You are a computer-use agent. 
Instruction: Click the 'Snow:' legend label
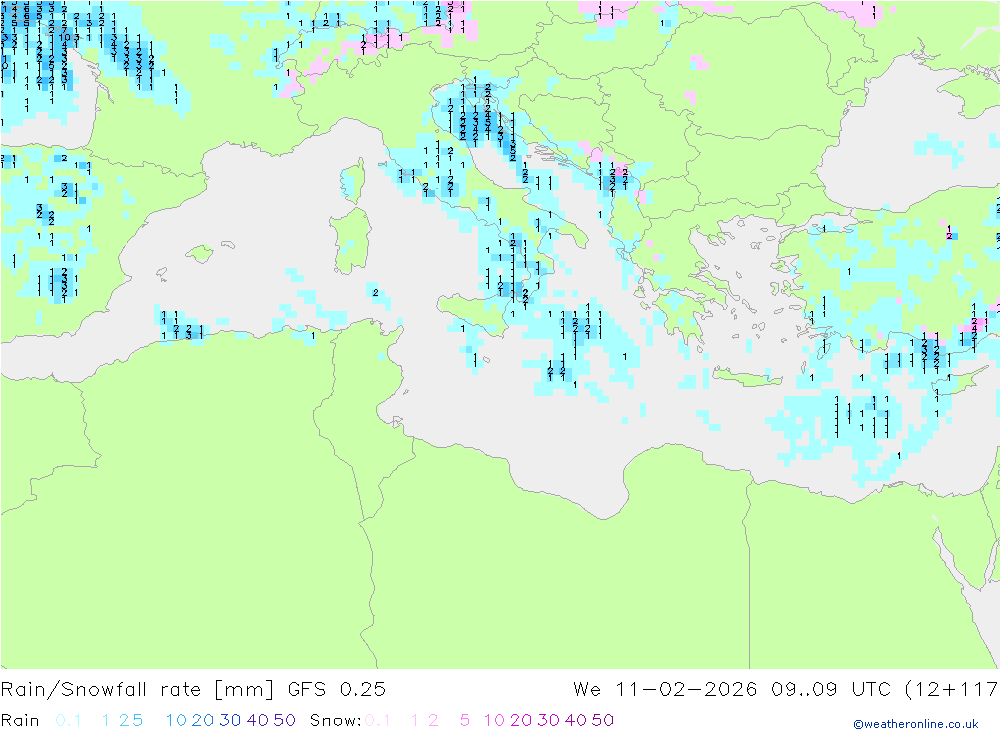click(x=335, y=720)
